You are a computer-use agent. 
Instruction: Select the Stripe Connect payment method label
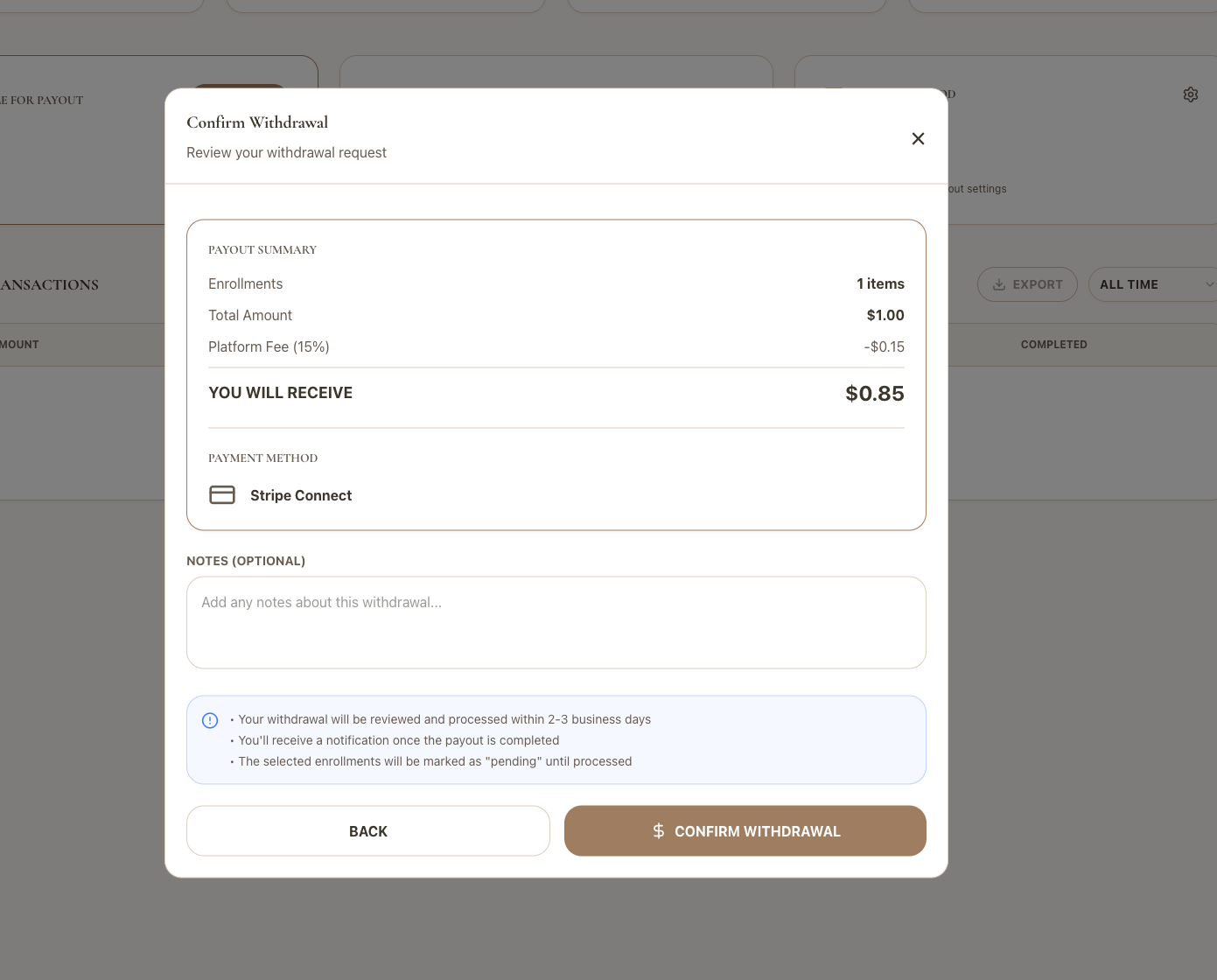(x=301, y=496)
